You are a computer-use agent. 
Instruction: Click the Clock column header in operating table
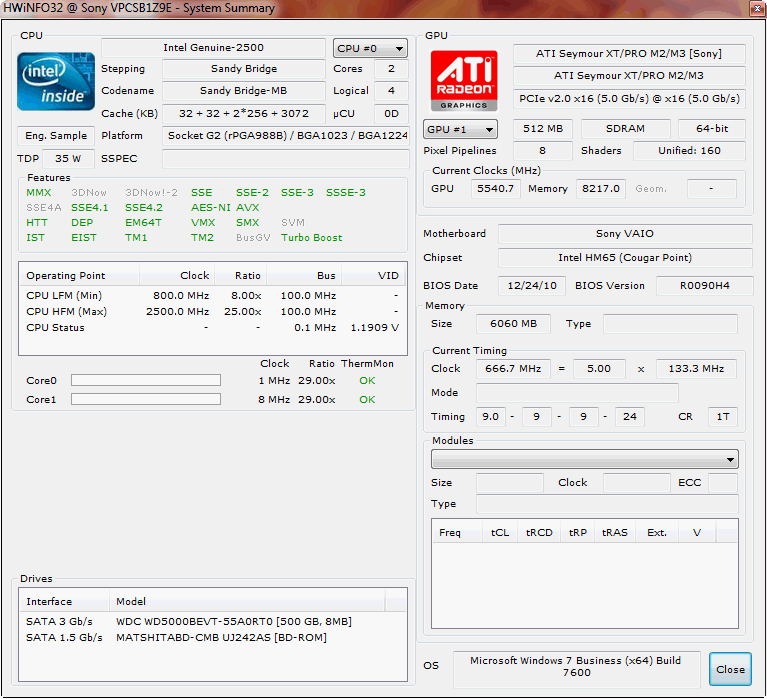(177, 275)
